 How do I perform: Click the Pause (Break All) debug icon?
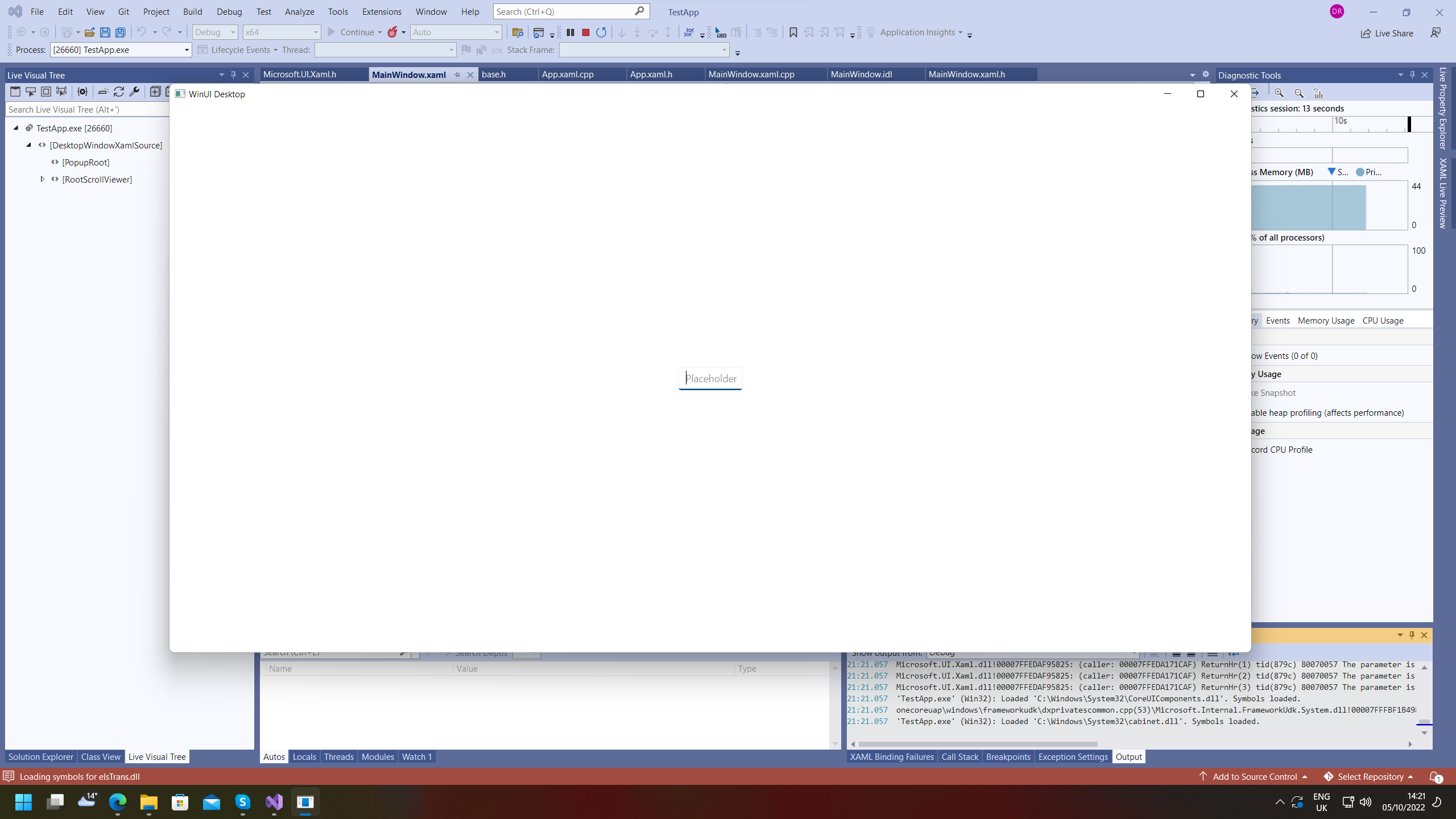coord(570,32)
